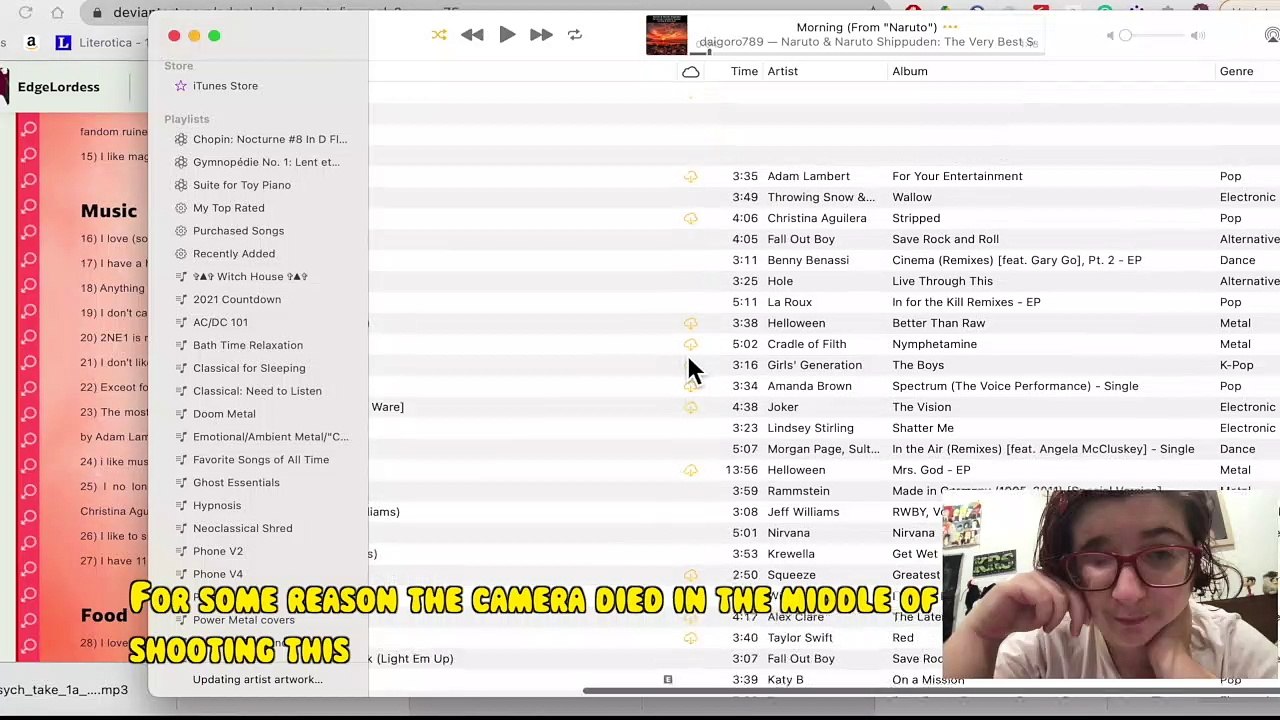Image resolution: width=1280 pixels, height=720 pixels.
Task: Open the Favorite Songs of All Time playlist
Action: tap(261, 460)
